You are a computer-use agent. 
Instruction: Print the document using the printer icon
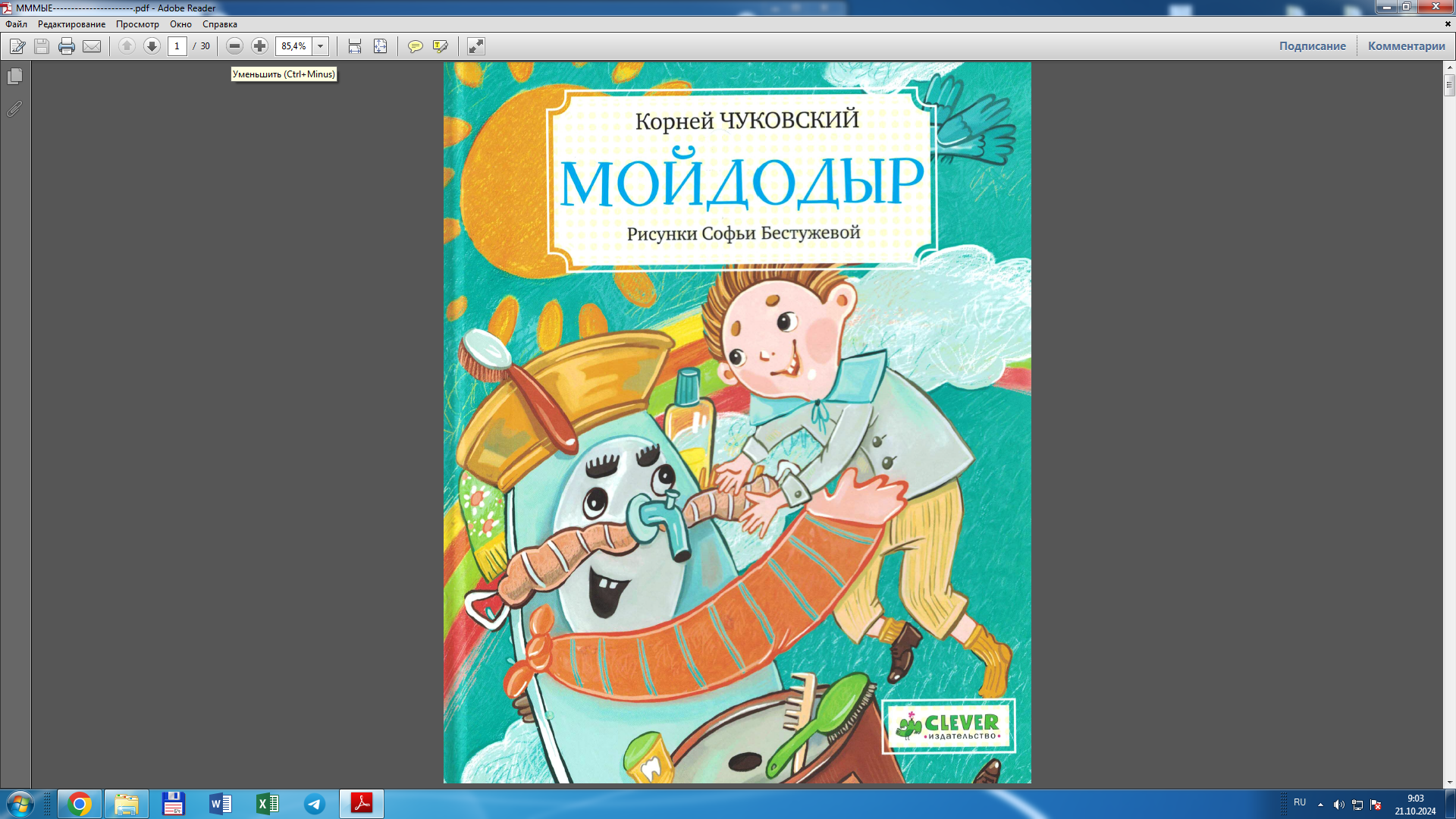[67, 46]
